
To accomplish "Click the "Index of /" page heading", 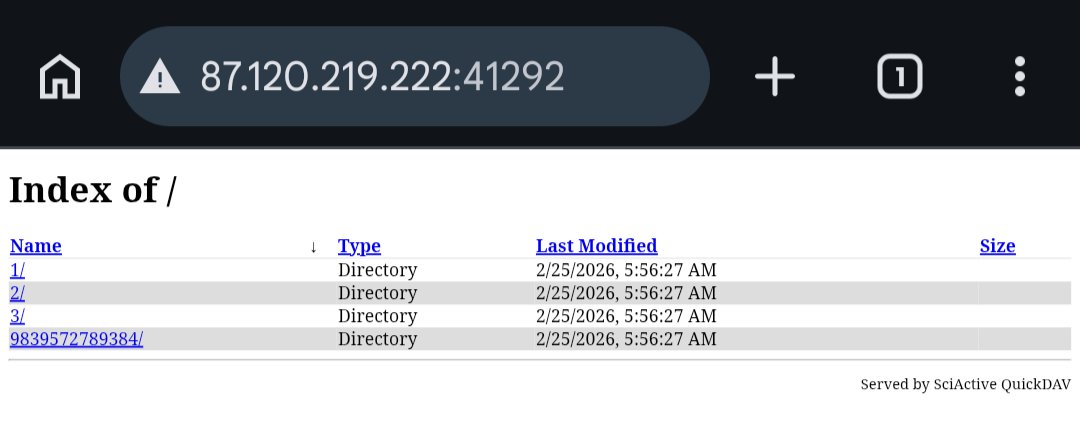I will pyautogui.click(x=92, y=190).
